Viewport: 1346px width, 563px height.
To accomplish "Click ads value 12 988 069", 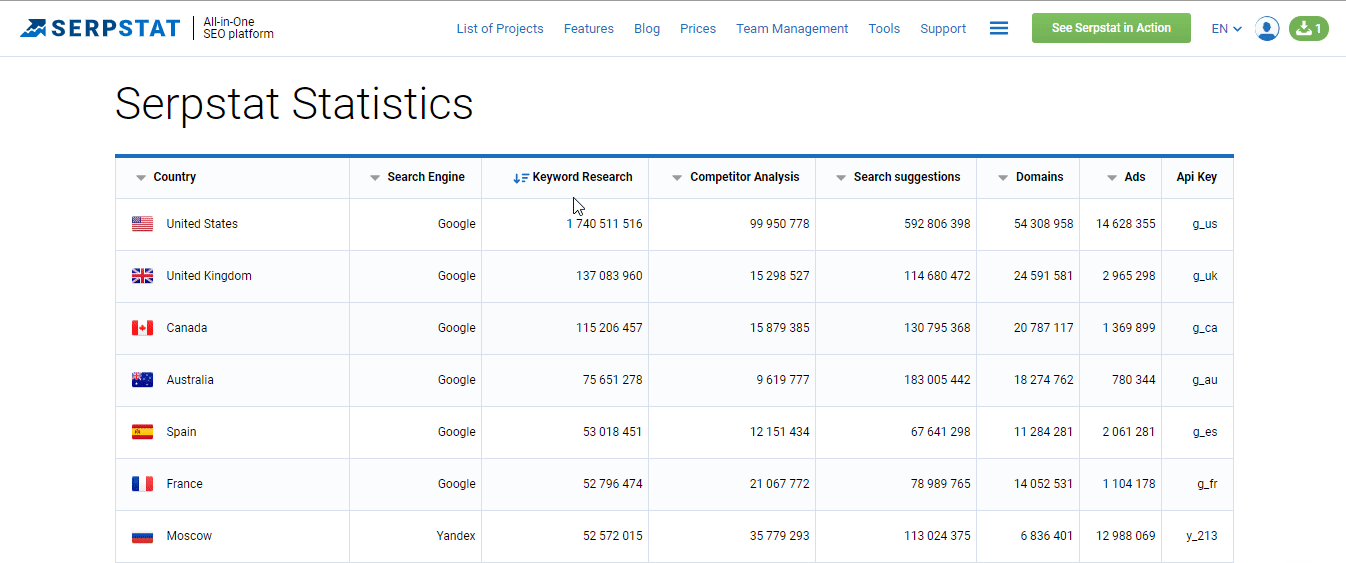I will click(1126, 536).
